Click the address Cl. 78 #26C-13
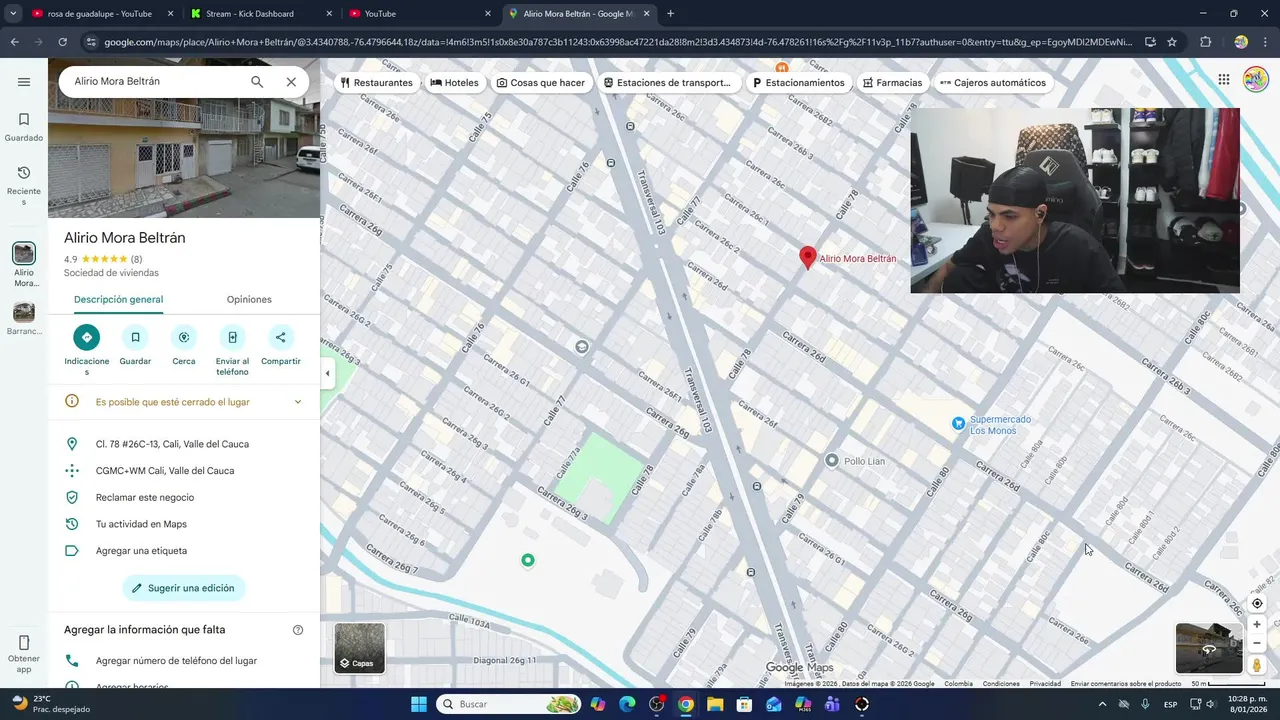 click(172, 444)
